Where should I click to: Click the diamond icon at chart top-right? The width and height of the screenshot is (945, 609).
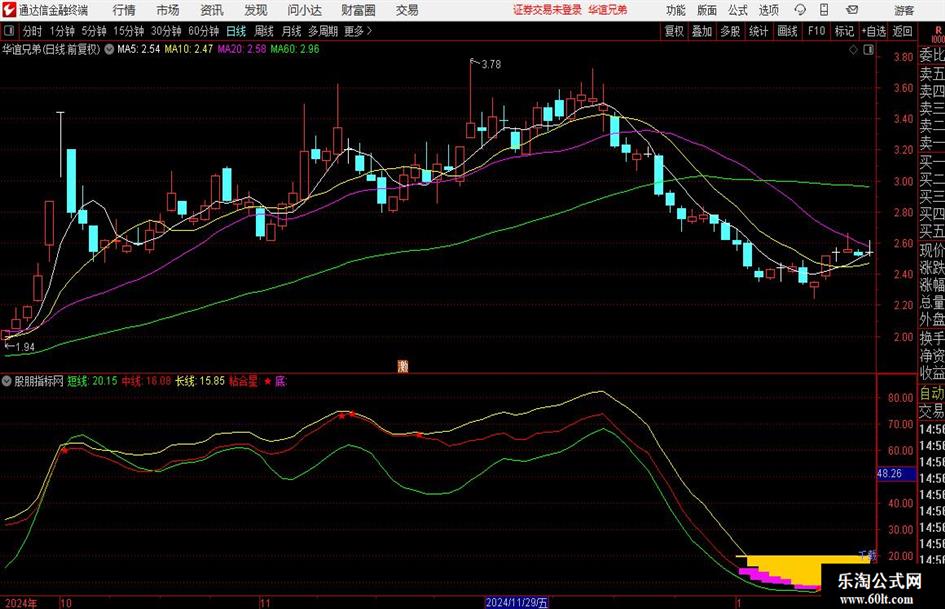(x=853, y=50)
